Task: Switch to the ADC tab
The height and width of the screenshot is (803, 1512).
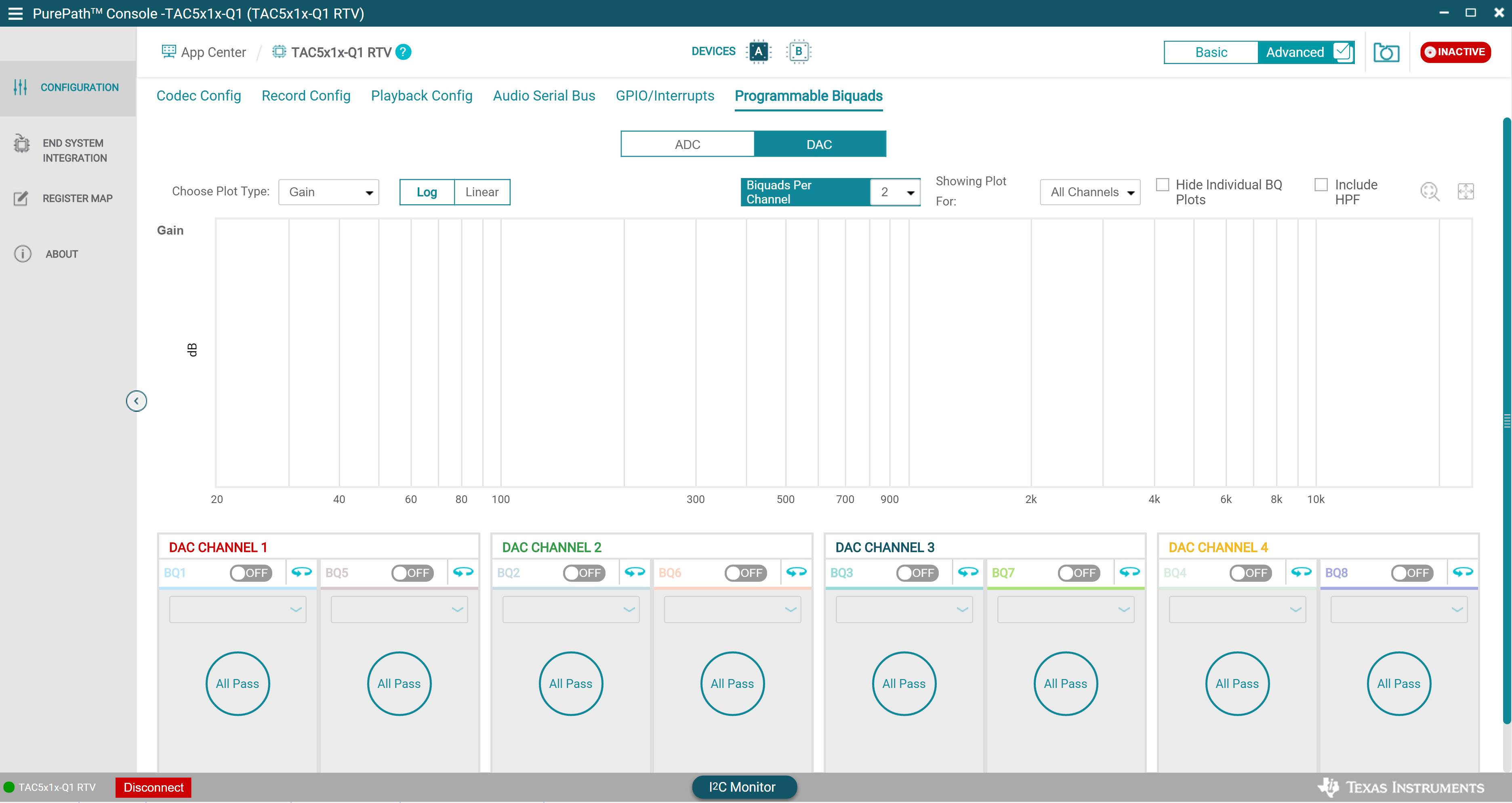Action: (x=687, y=144)
